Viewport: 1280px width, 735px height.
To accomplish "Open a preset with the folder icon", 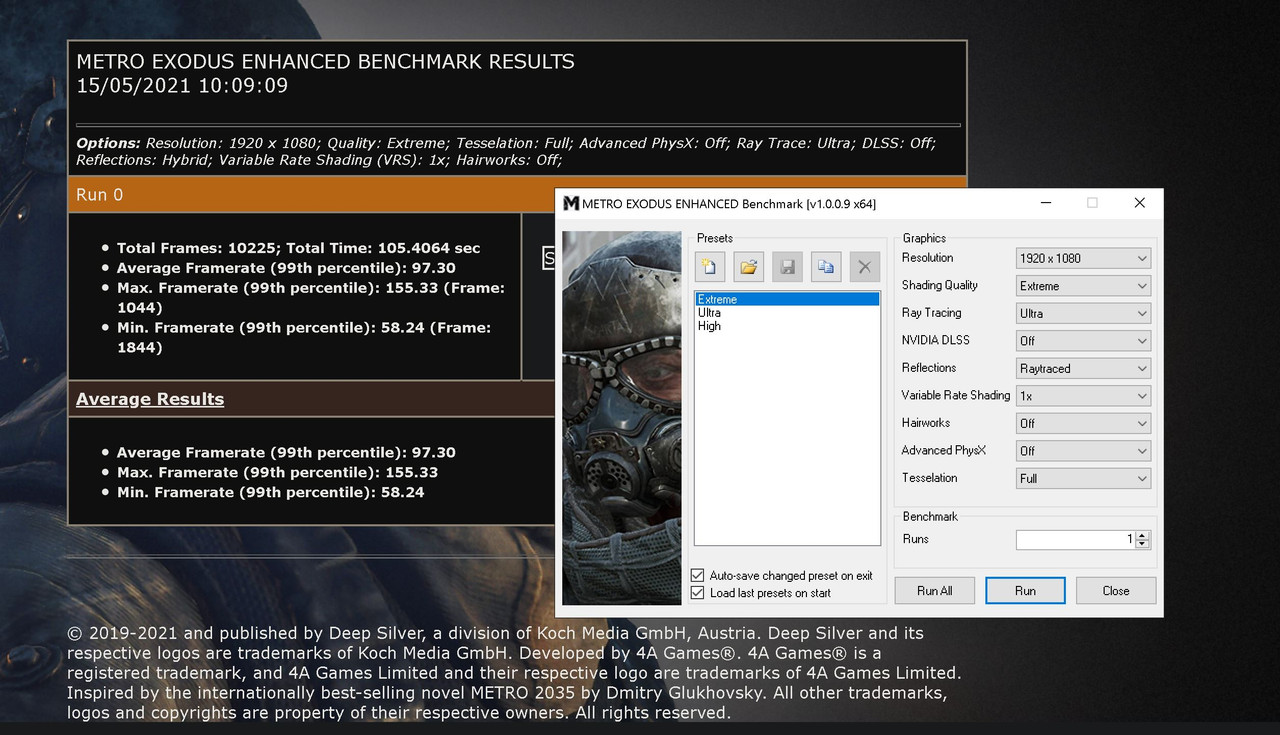I will click(748, 267).
